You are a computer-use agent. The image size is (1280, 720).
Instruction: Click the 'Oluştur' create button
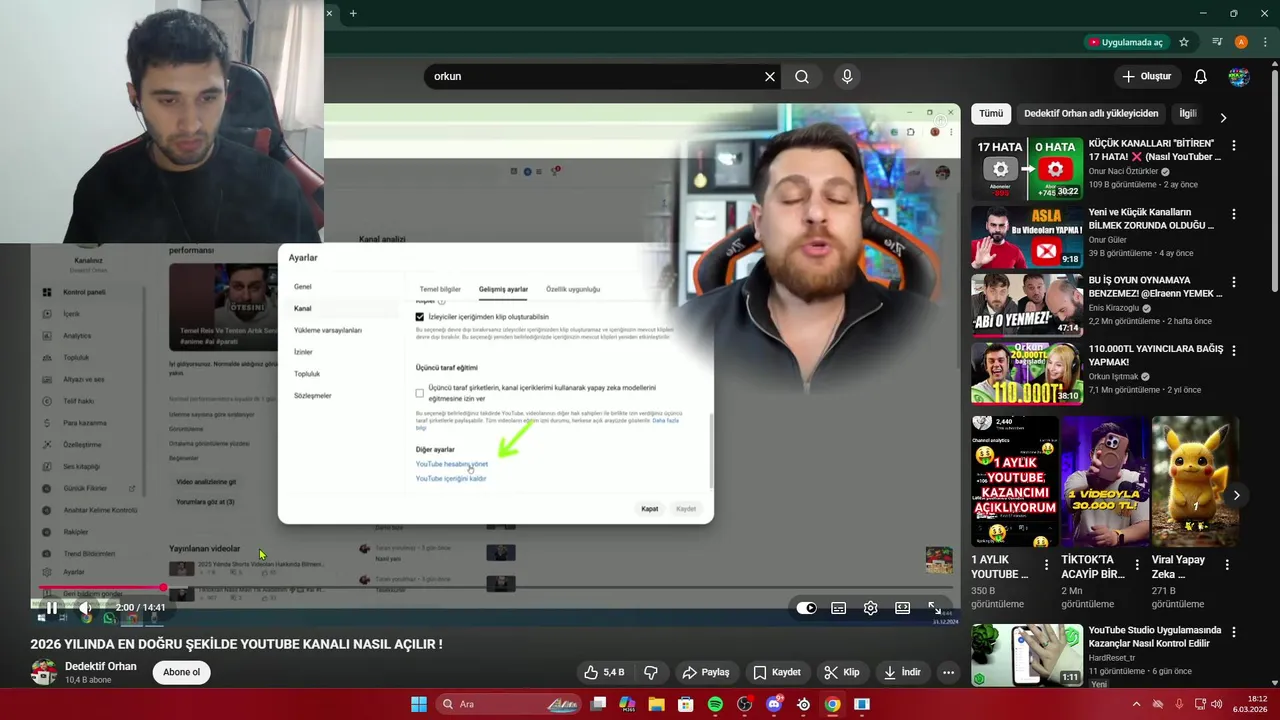(1146, 76)
